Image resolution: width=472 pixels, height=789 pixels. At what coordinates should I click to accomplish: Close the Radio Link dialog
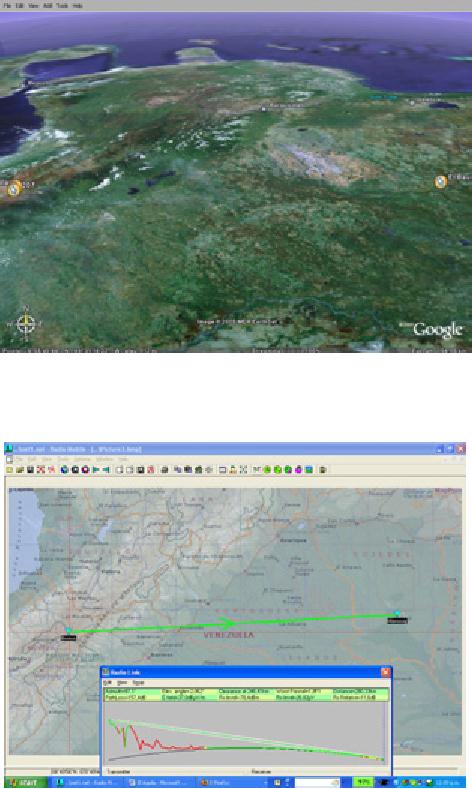[385, 672]
